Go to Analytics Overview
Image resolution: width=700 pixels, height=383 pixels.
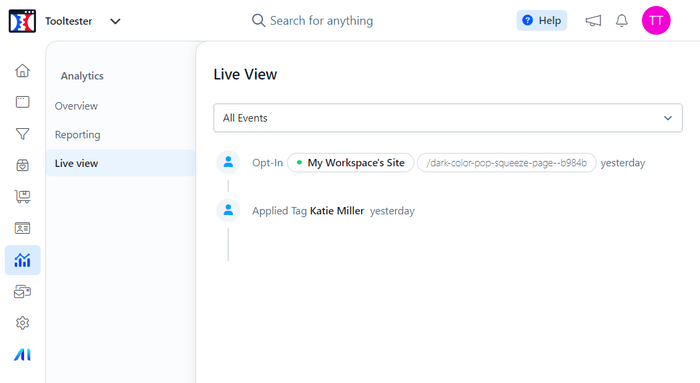click(76, 106)
